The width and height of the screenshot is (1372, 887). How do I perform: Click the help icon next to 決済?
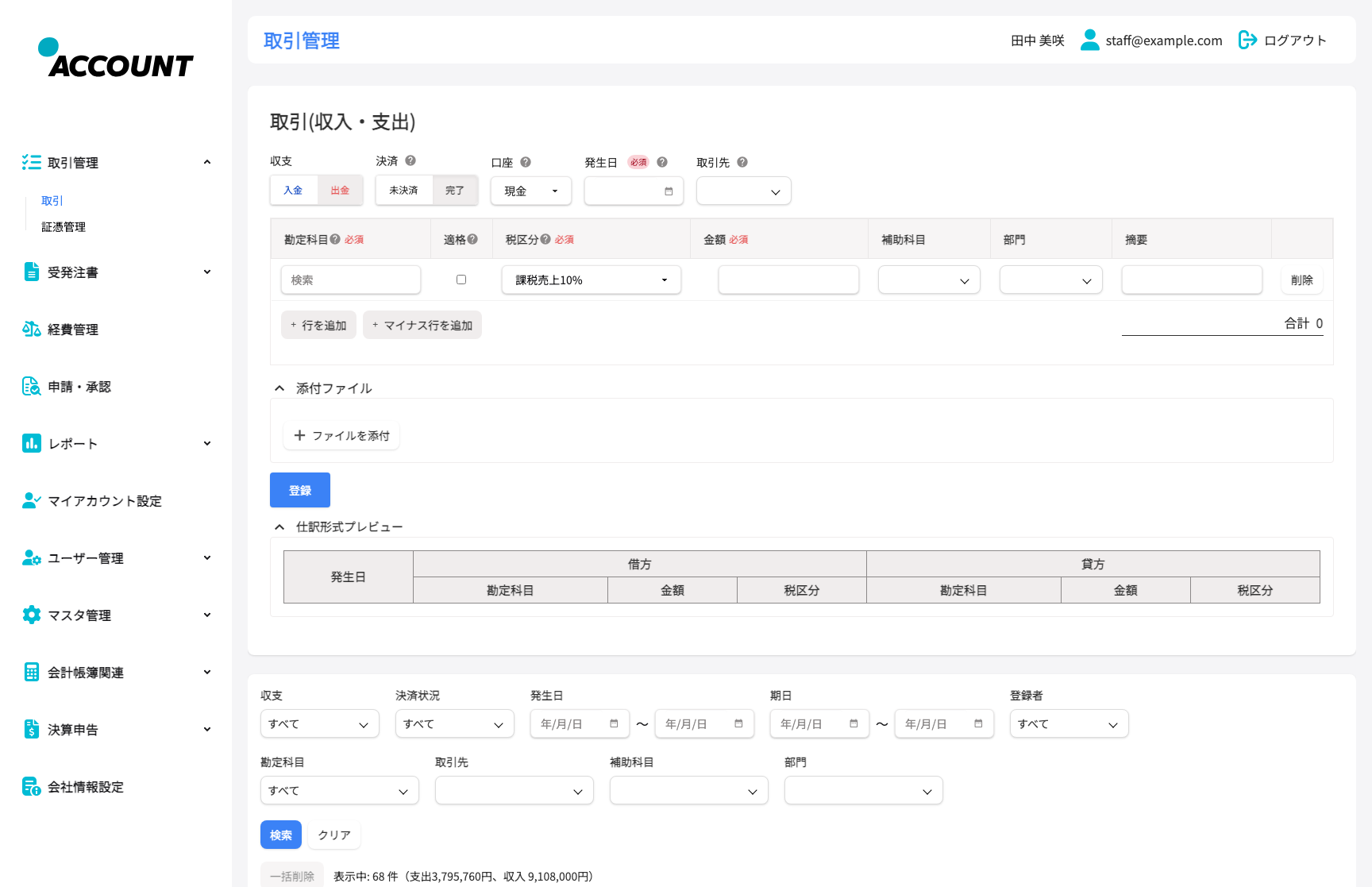pyautogui.click(x=410, y=160)
